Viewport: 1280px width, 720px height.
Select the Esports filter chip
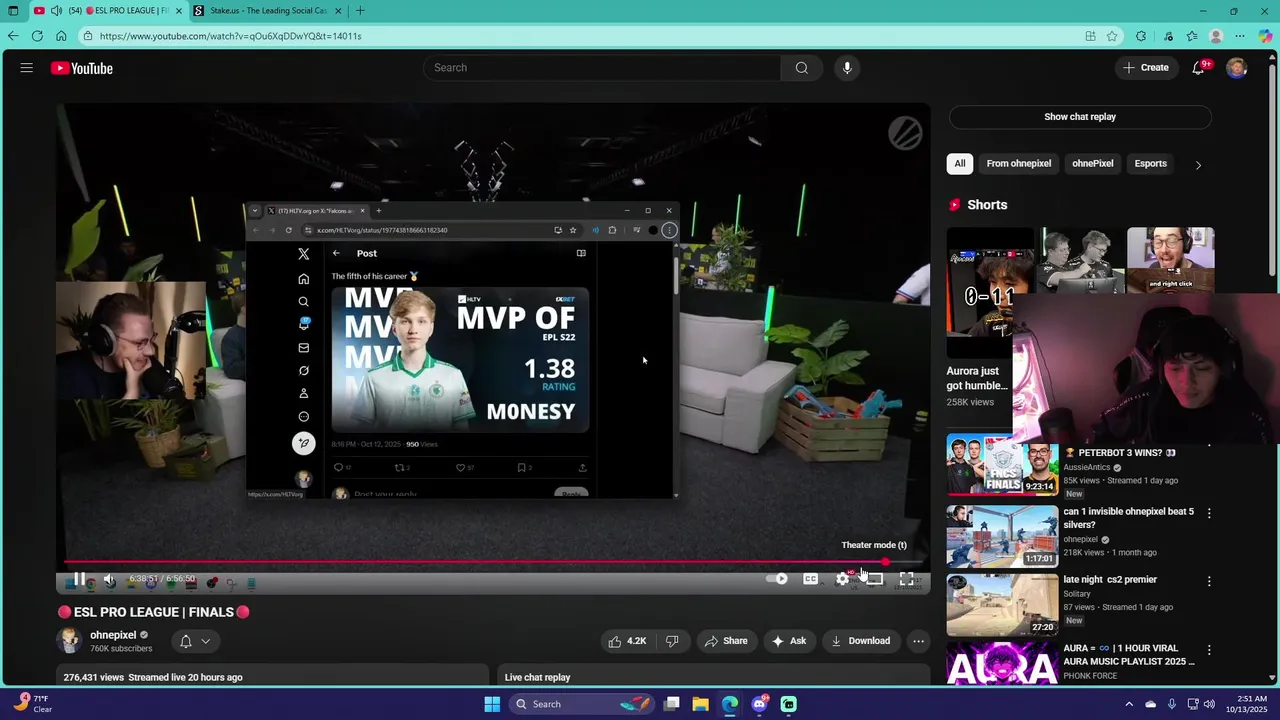click(1150, 164)
